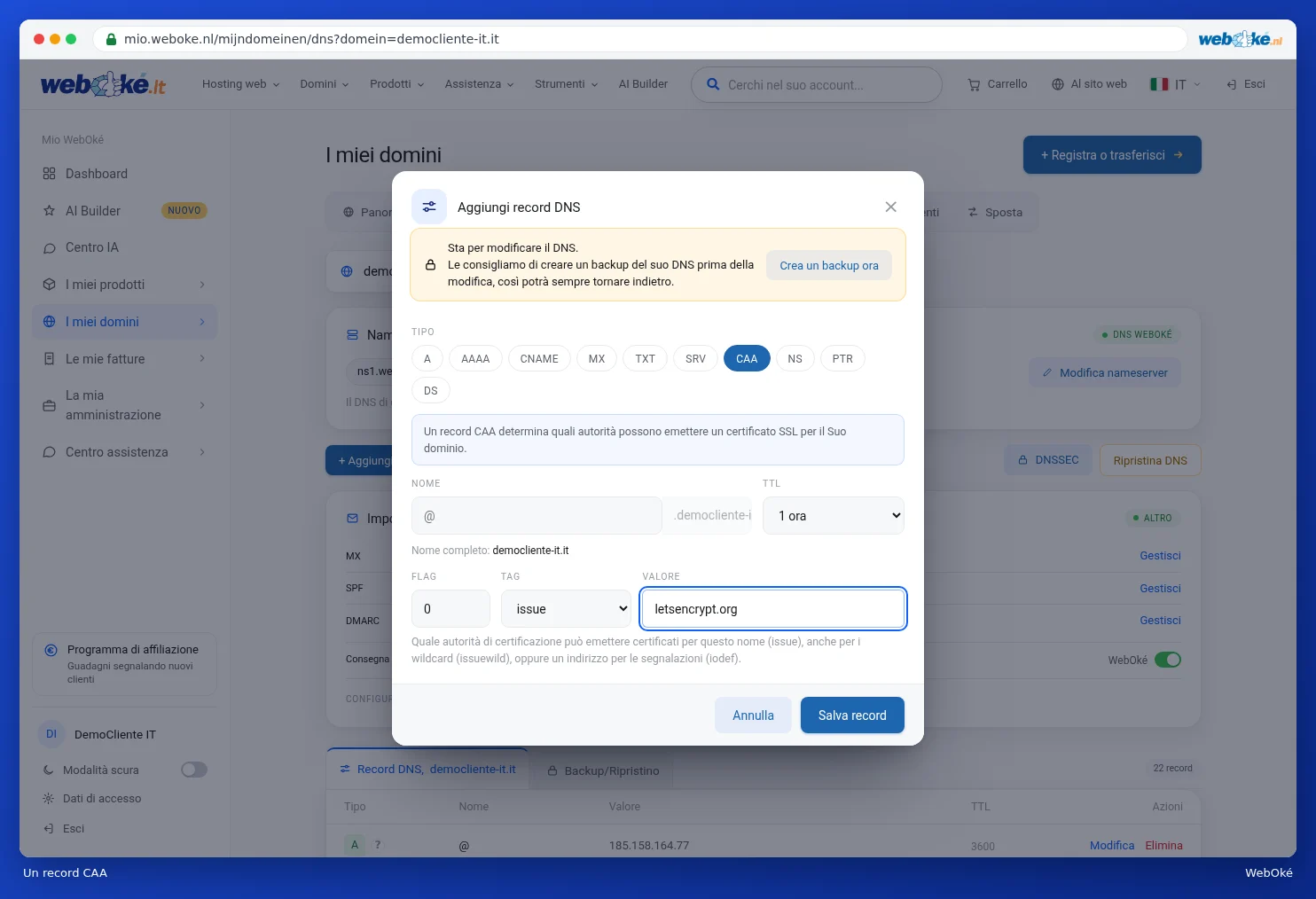This screenshot has width=1316, height=899.
Task: Open the IT language selector
Action: coord(1175,84)
